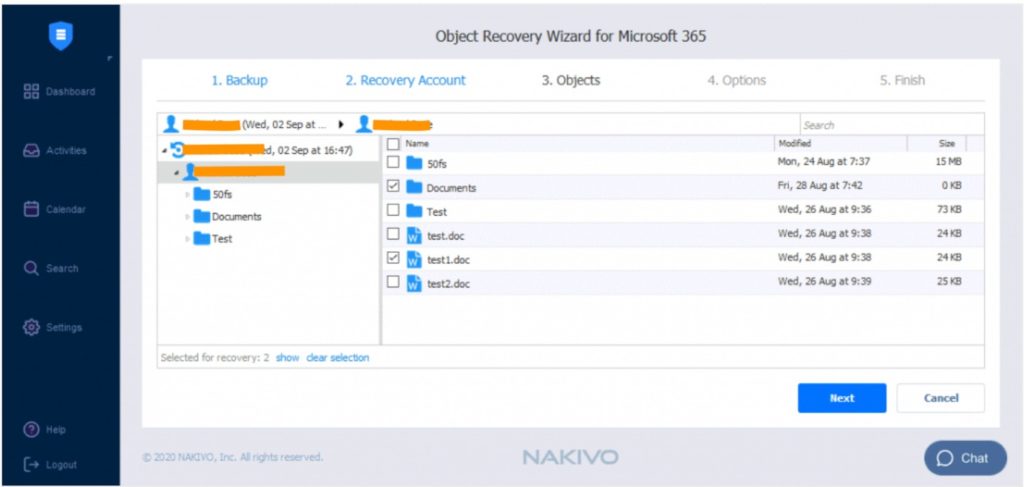
Task: Click the user account icon in tree
Action: tap(189, 172)
